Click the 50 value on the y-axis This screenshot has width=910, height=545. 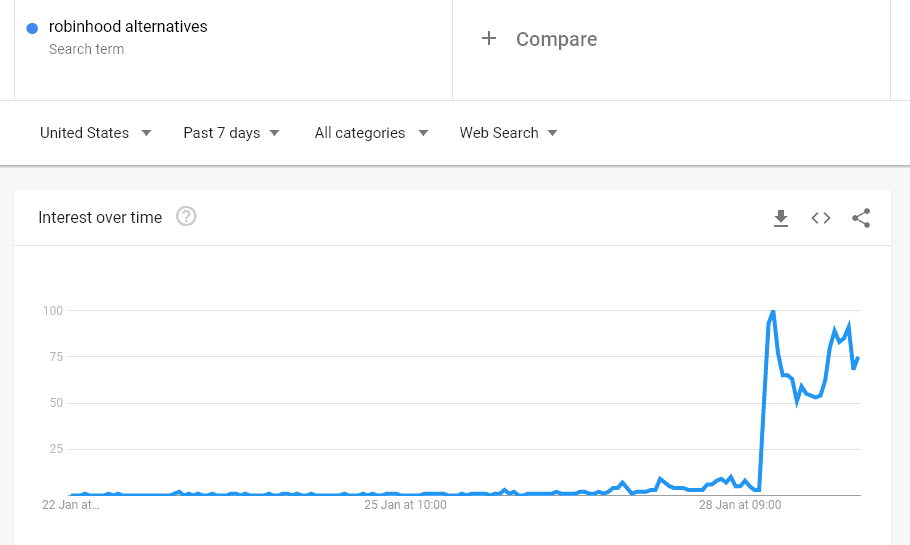pos(55,403)
